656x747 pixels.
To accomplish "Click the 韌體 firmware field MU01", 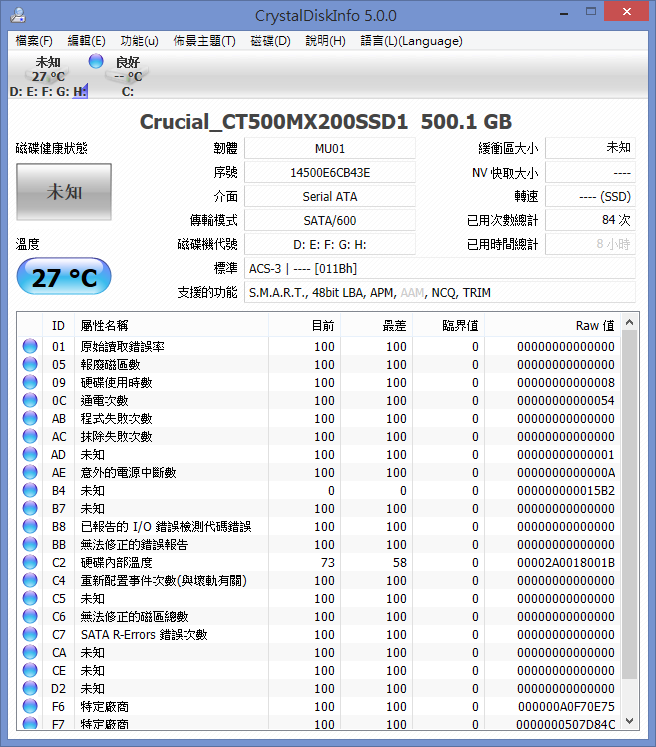I will coord(330,149).
